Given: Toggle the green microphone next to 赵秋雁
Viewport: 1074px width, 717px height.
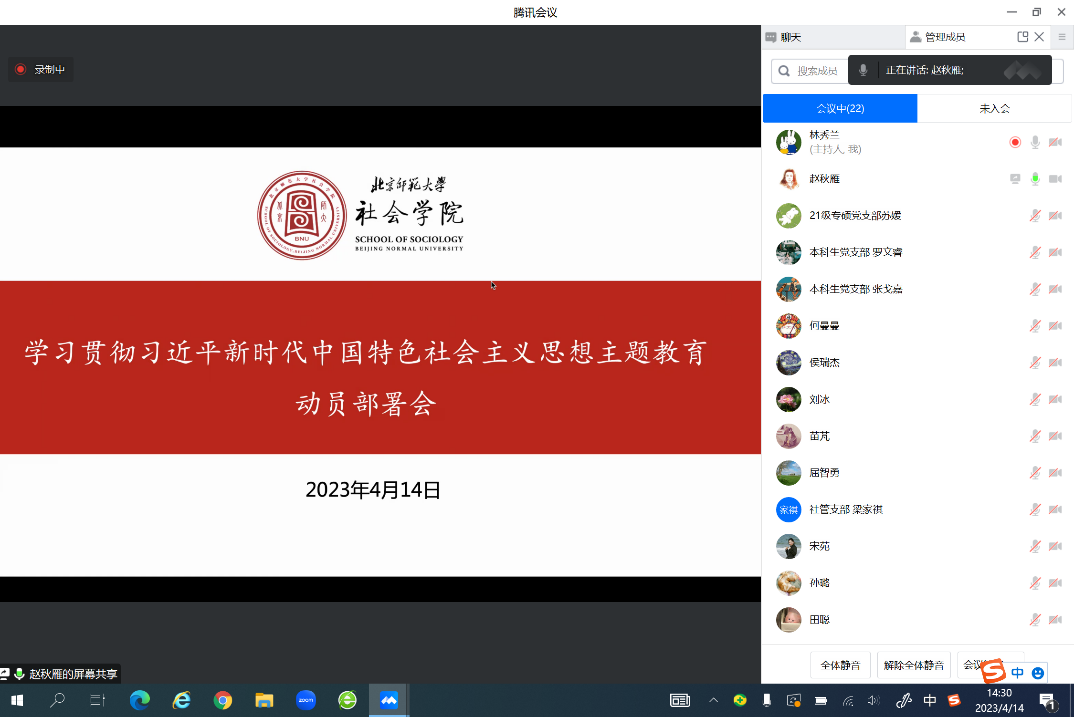Looking at the screenshot, I should 1034,178.
